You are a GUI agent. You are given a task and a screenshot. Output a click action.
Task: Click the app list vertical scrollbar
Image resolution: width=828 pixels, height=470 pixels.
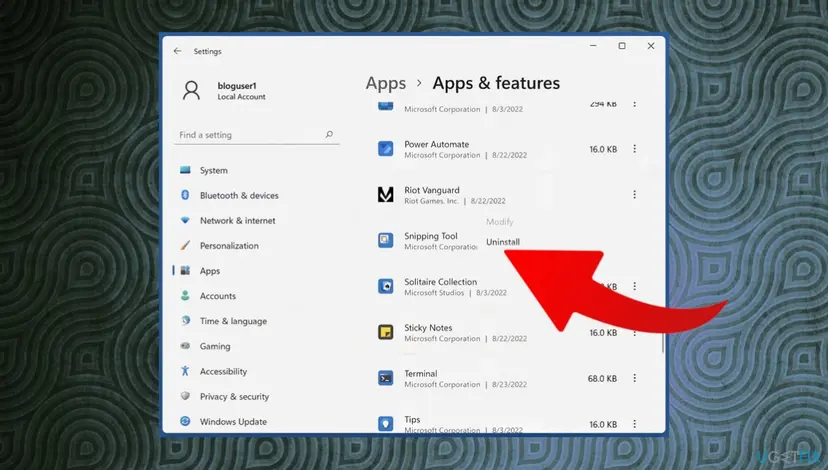click(663, 342)
